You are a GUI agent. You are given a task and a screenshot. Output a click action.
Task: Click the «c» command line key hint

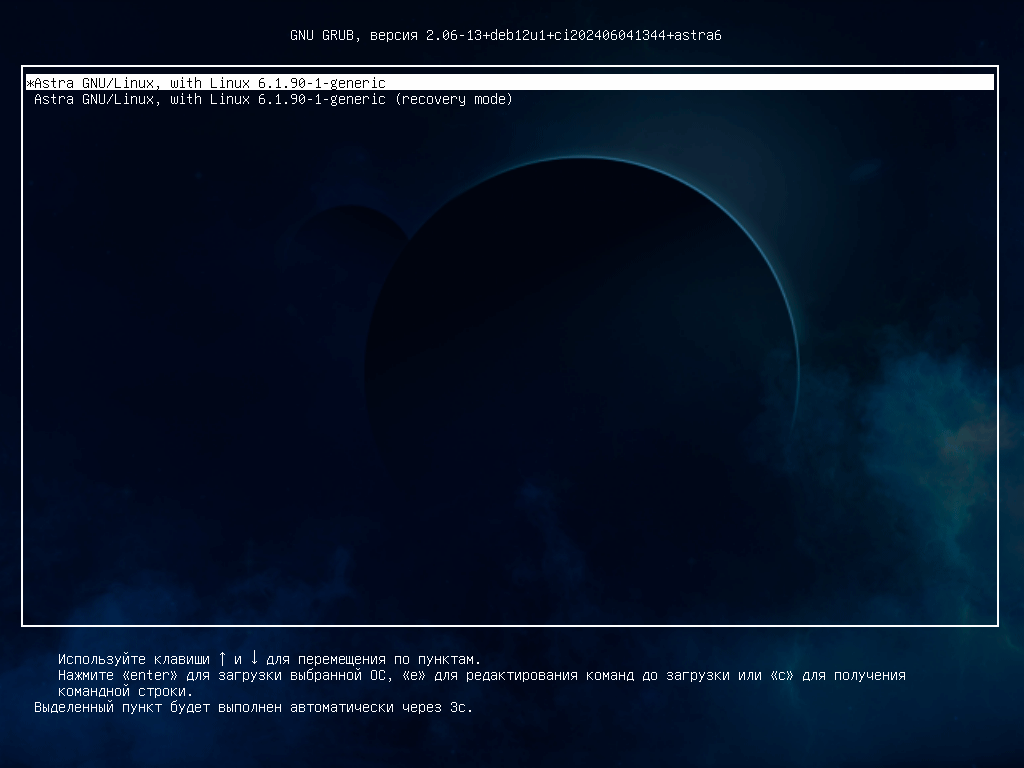(x=781, y=675)
